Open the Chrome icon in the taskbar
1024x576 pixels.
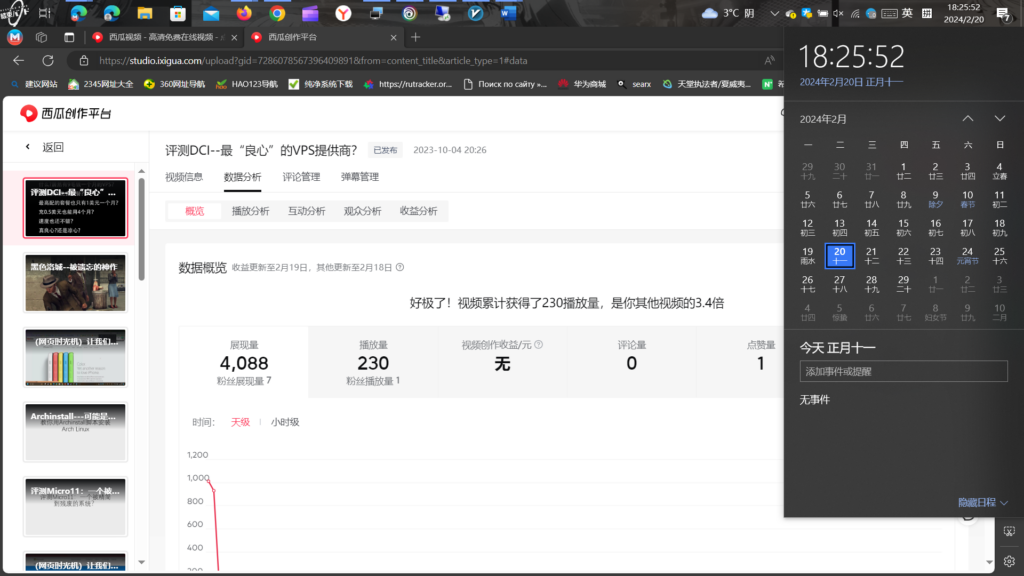(x=277, y=13)
